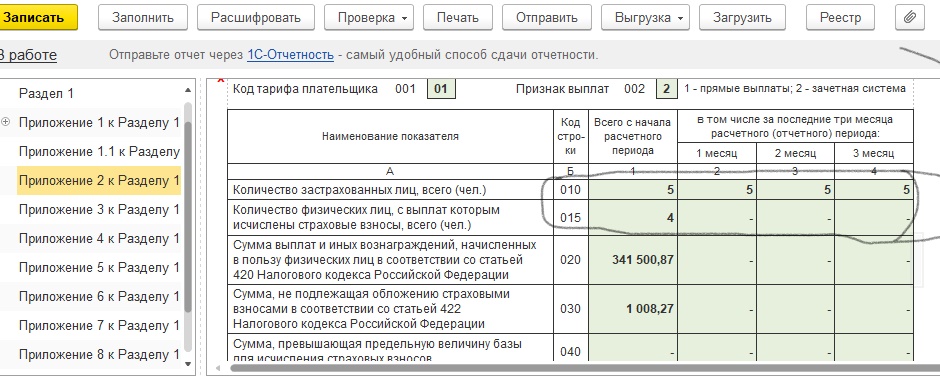The image size is (940, 378).
Task: Select Приложение 3 к Разделу 1
Action: click(x=99, y=210)
